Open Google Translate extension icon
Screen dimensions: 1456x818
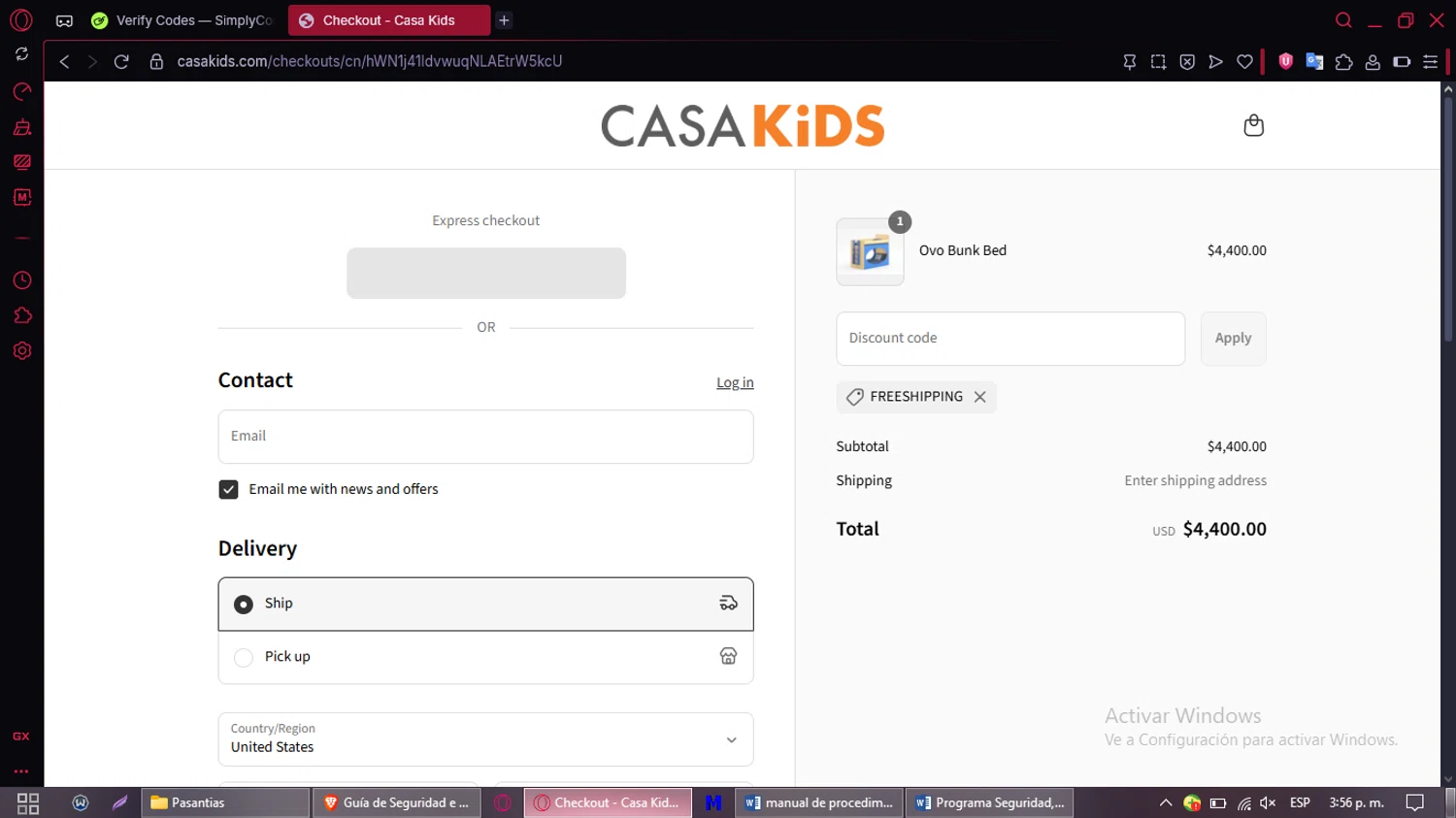click(x=1314, y=61)
